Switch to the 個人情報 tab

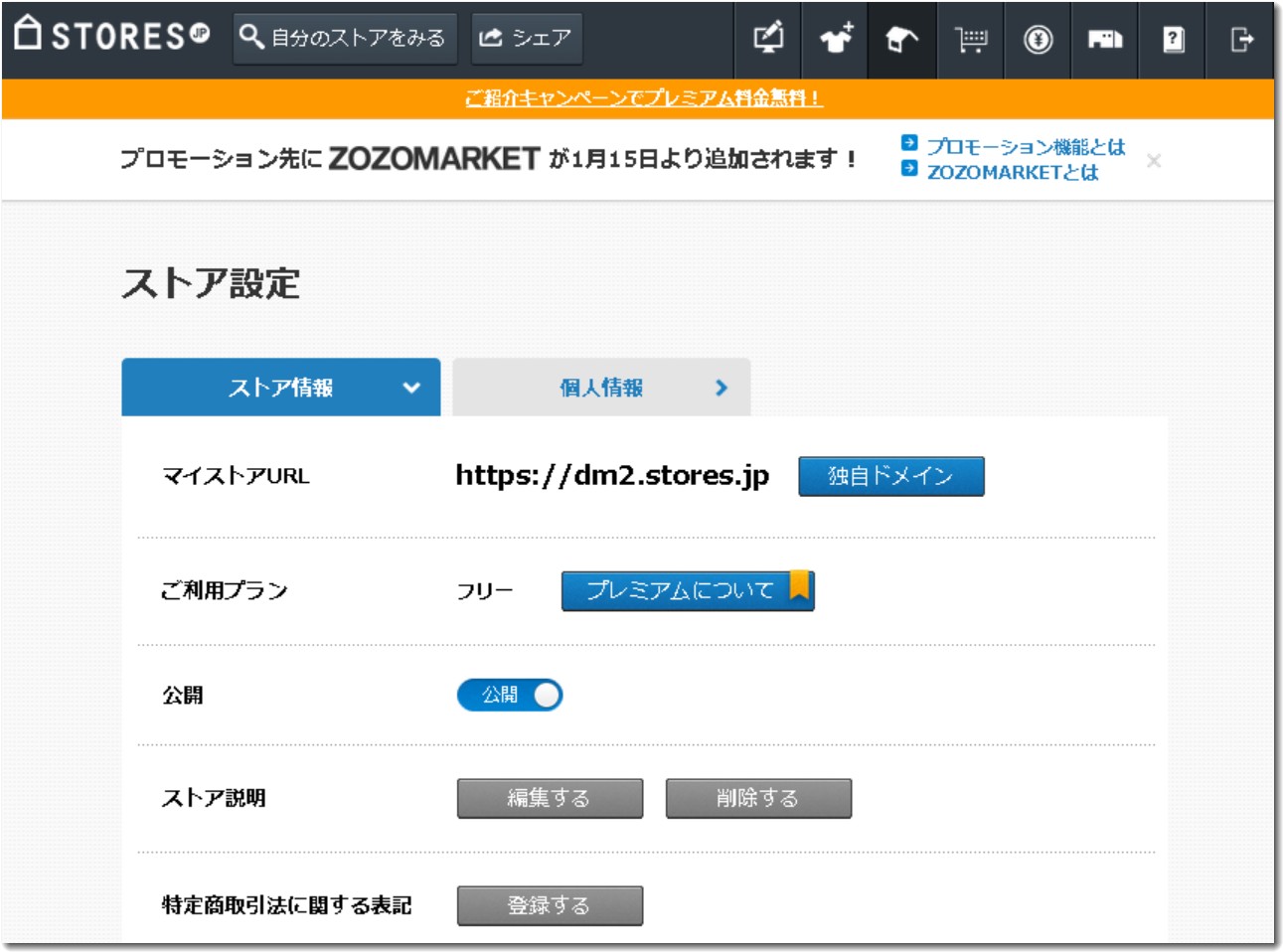601,388
